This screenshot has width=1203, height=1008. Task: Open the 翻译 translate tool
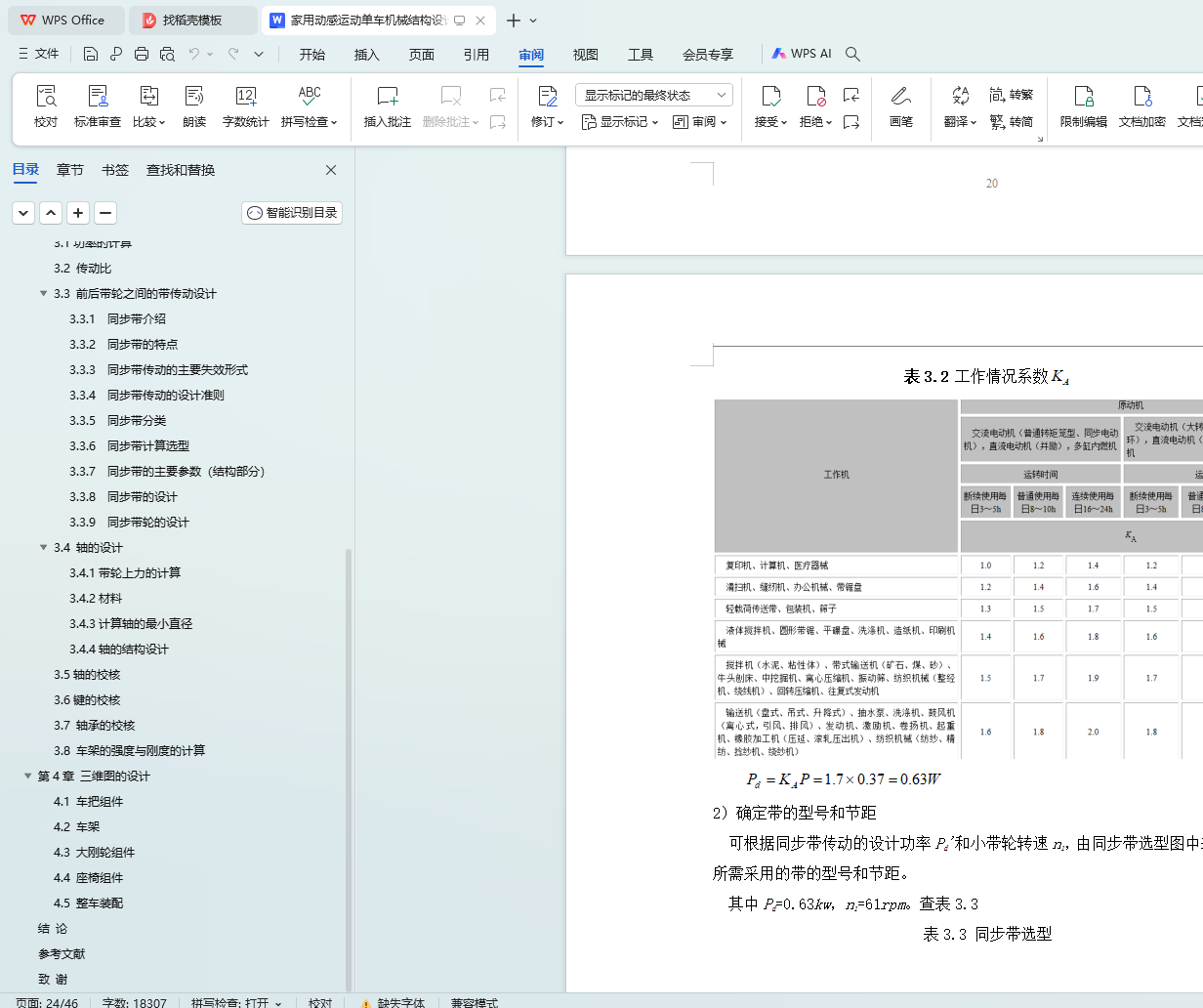pyautogui.click(x=961, y=106)
